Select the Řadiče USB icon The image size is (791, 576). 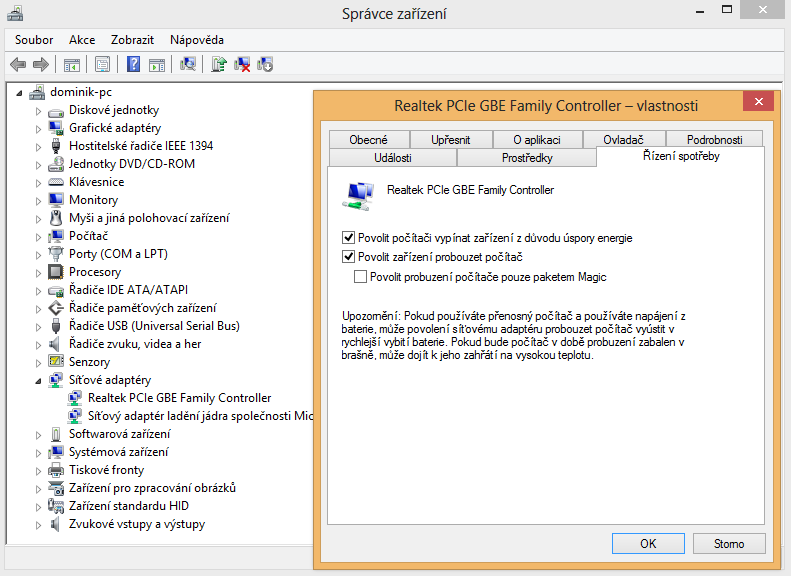[x=56, y=326]
